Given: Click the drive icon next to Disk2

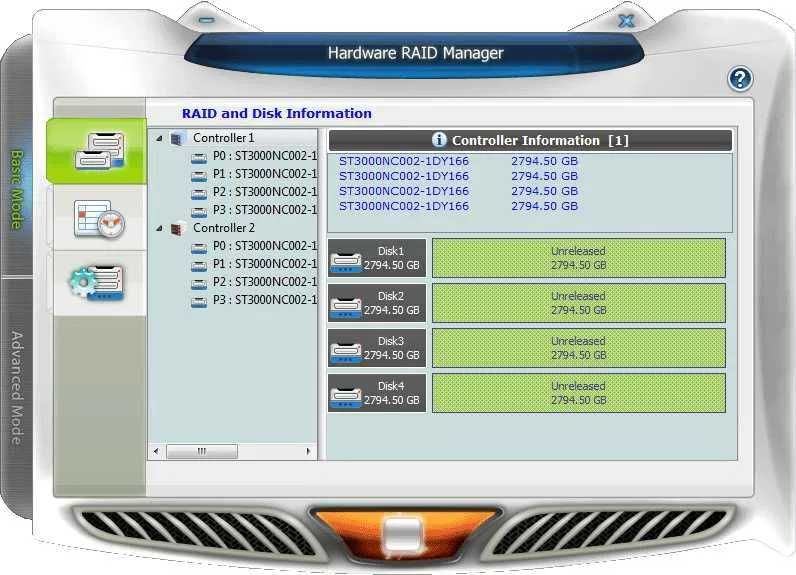Looking at the screenshot, I should click(345, 307).
